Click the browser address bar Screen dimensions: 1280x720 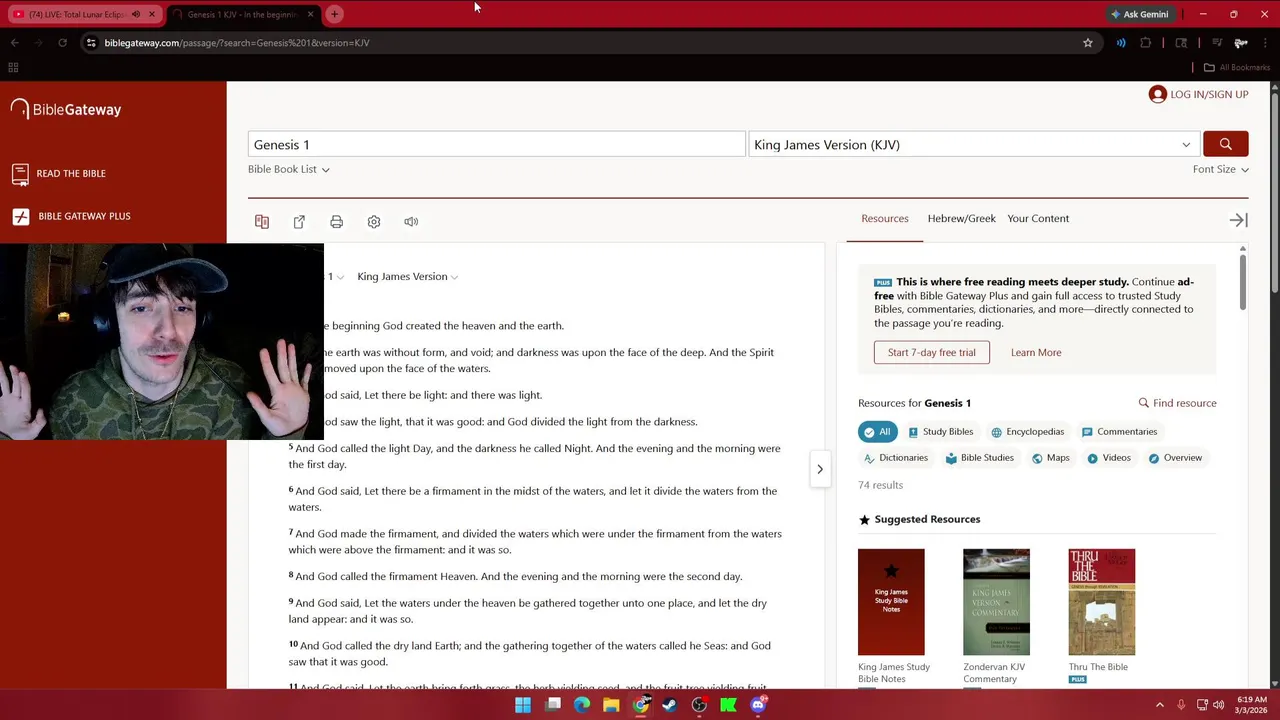(x=590, y=43)
